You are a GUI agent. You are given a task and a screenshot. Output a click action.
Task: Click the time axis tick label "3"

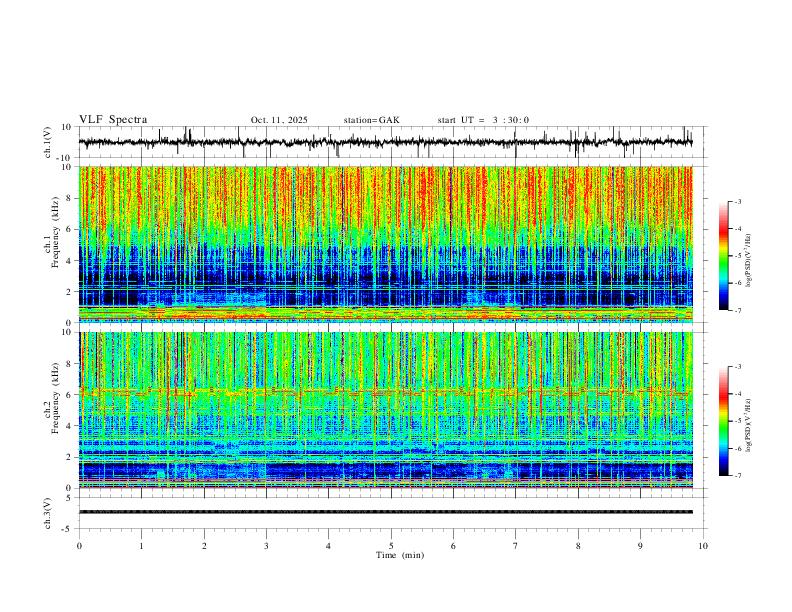point(266,546)
